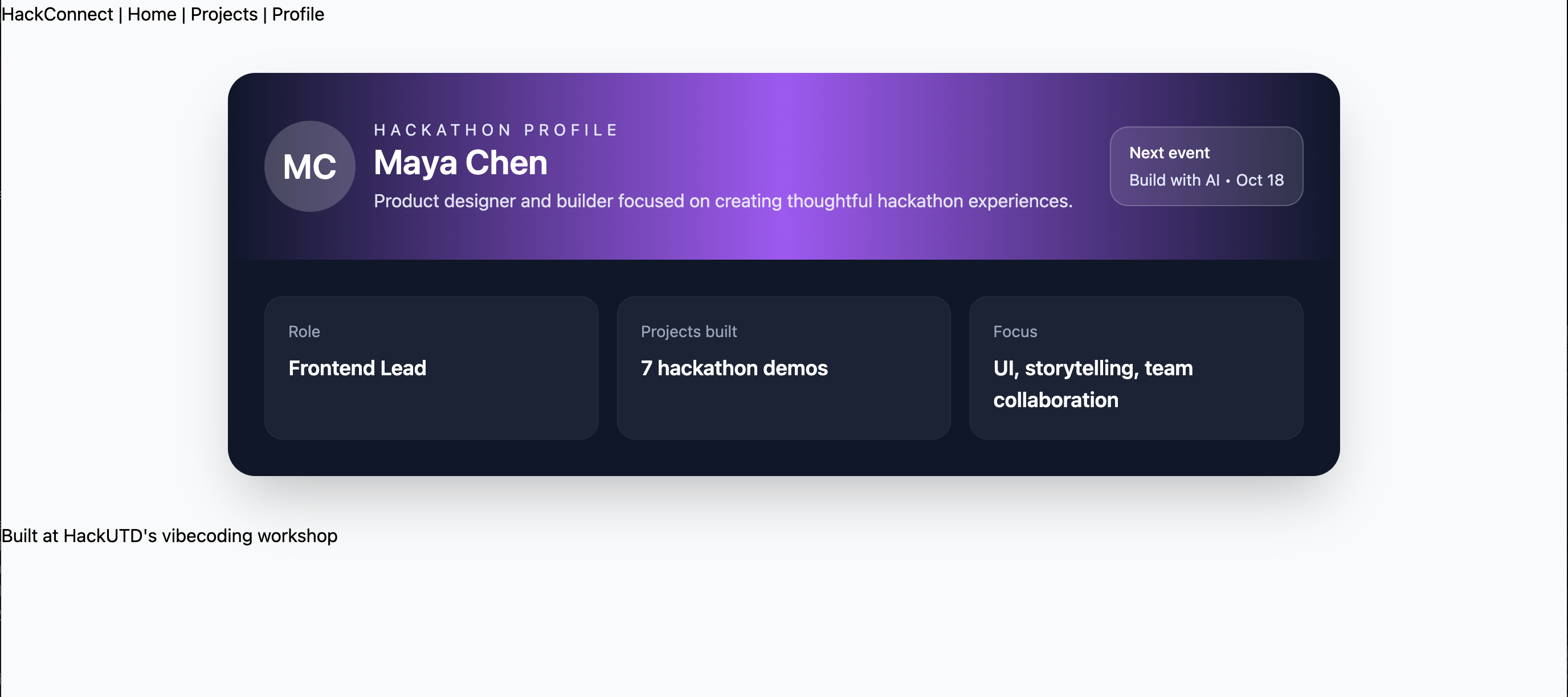
Task: Click the MC avatar circle
Action: [x=309, y=166]
